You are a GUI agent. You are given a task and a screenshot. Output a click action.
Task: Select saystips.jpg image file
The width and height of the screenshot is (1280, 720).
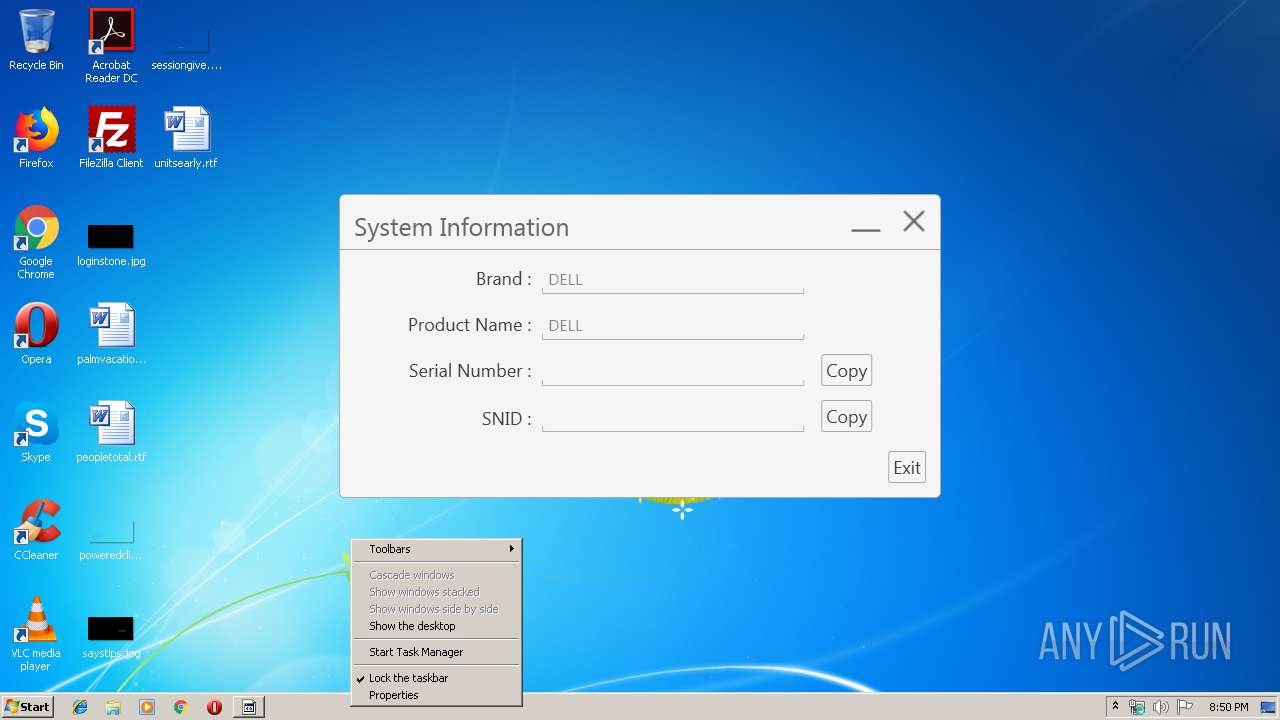coord(111,636)
